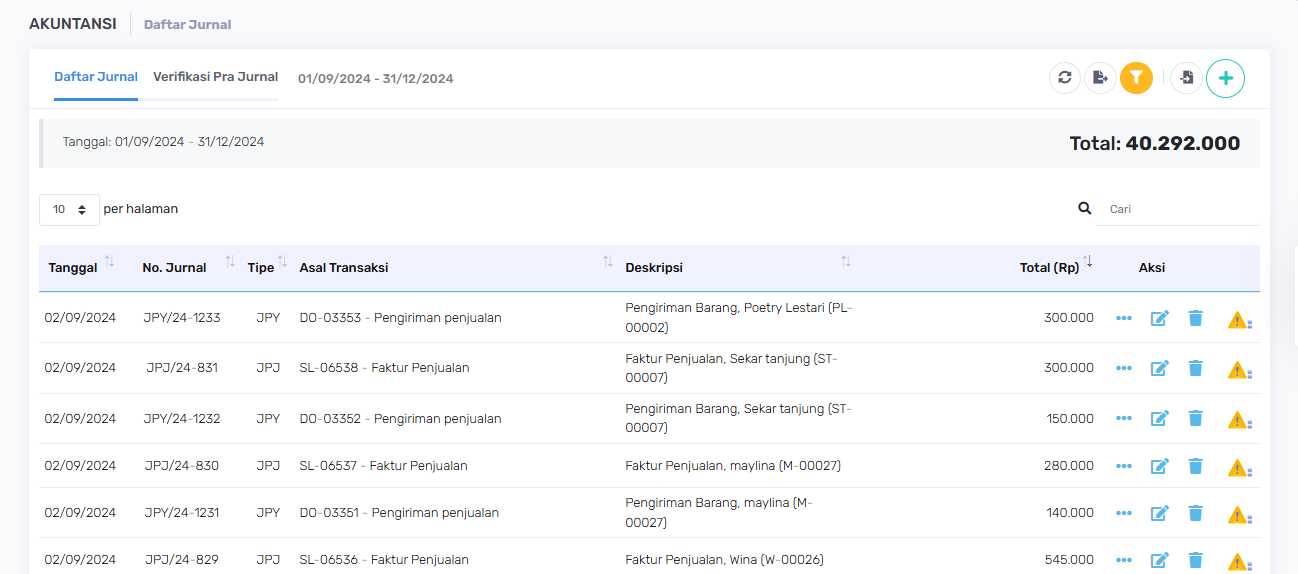Open the yellow filter button
Screen dimensions: 1298x574
click(x=1136, y=77)
